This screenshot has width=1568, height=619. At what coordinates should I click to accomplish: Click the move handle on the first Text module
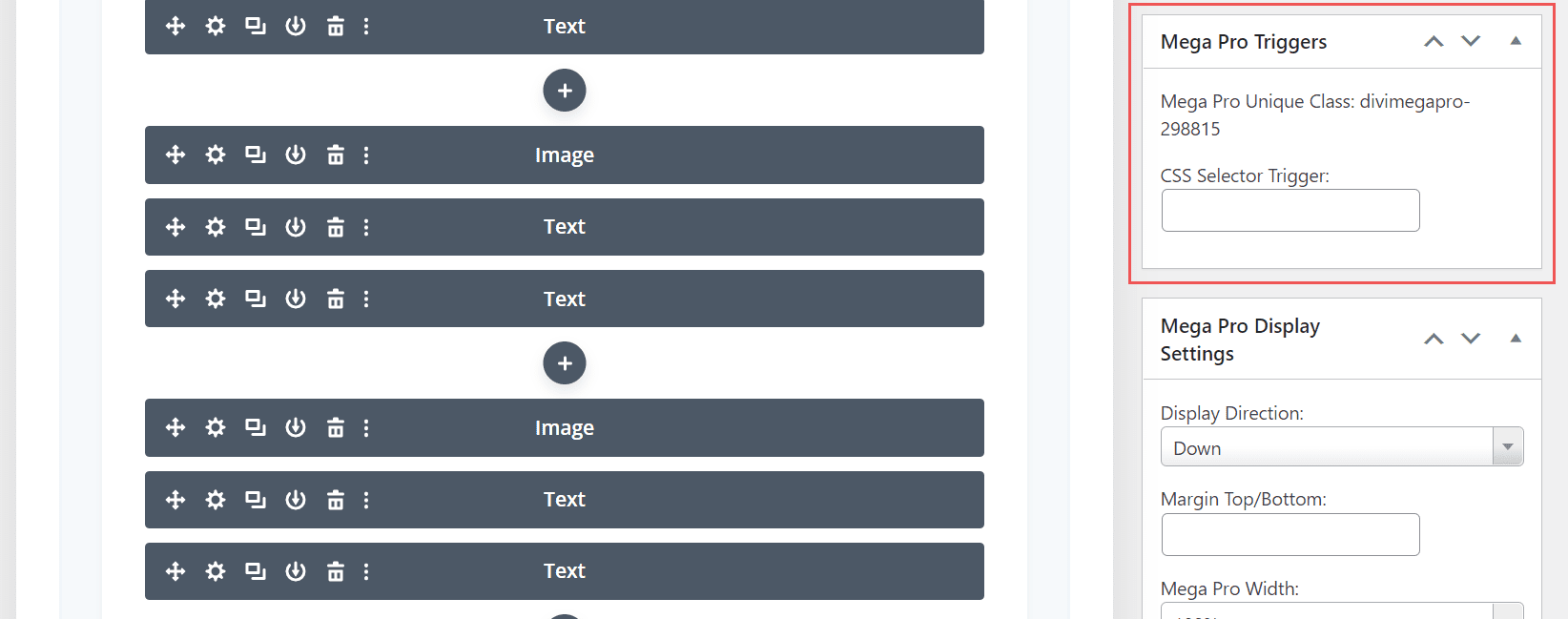[175, 26]
